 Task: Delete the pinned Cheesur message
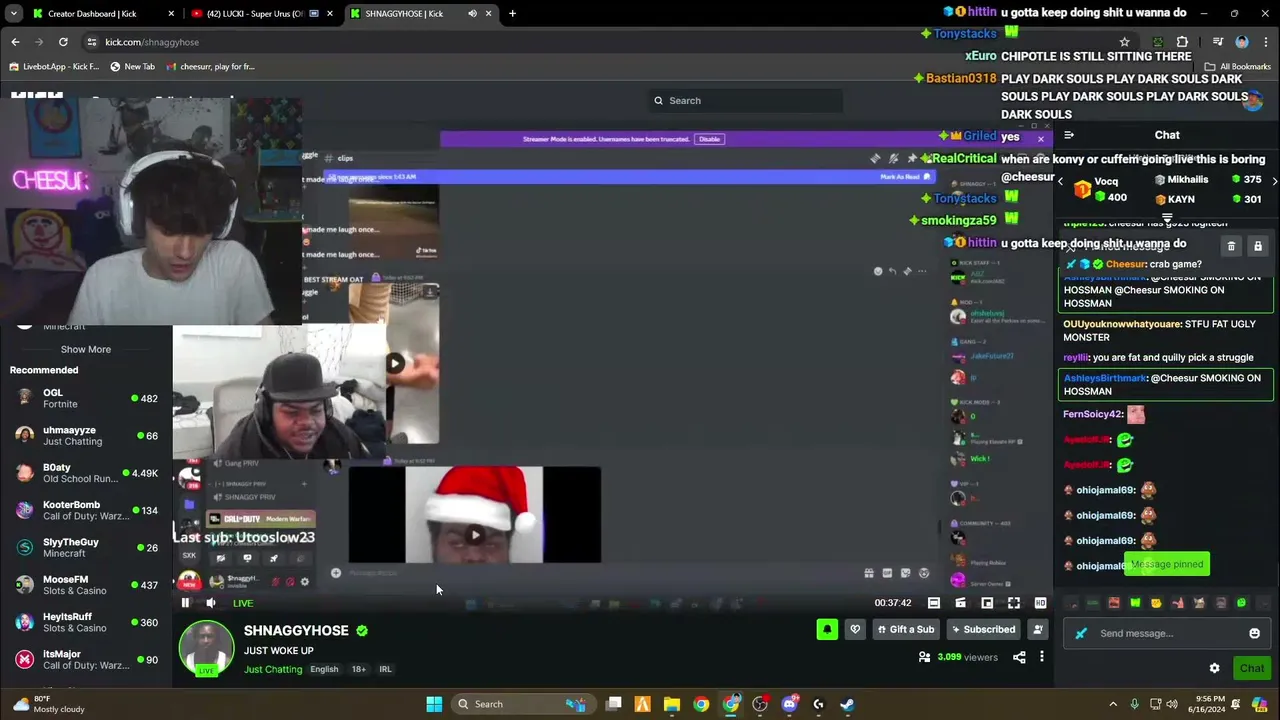point(1231,246)
